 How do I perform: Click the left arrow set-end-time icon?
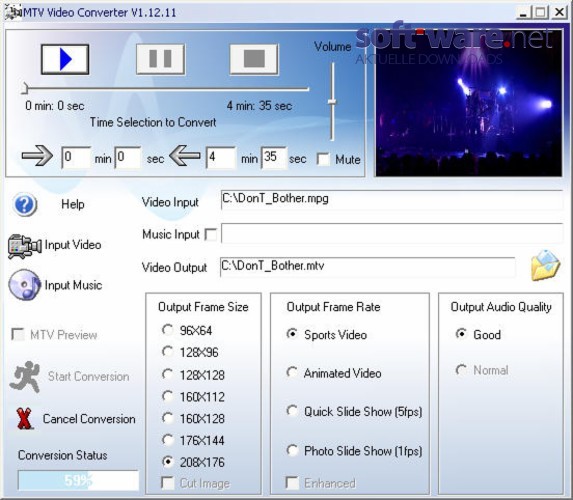coord(185,155)
